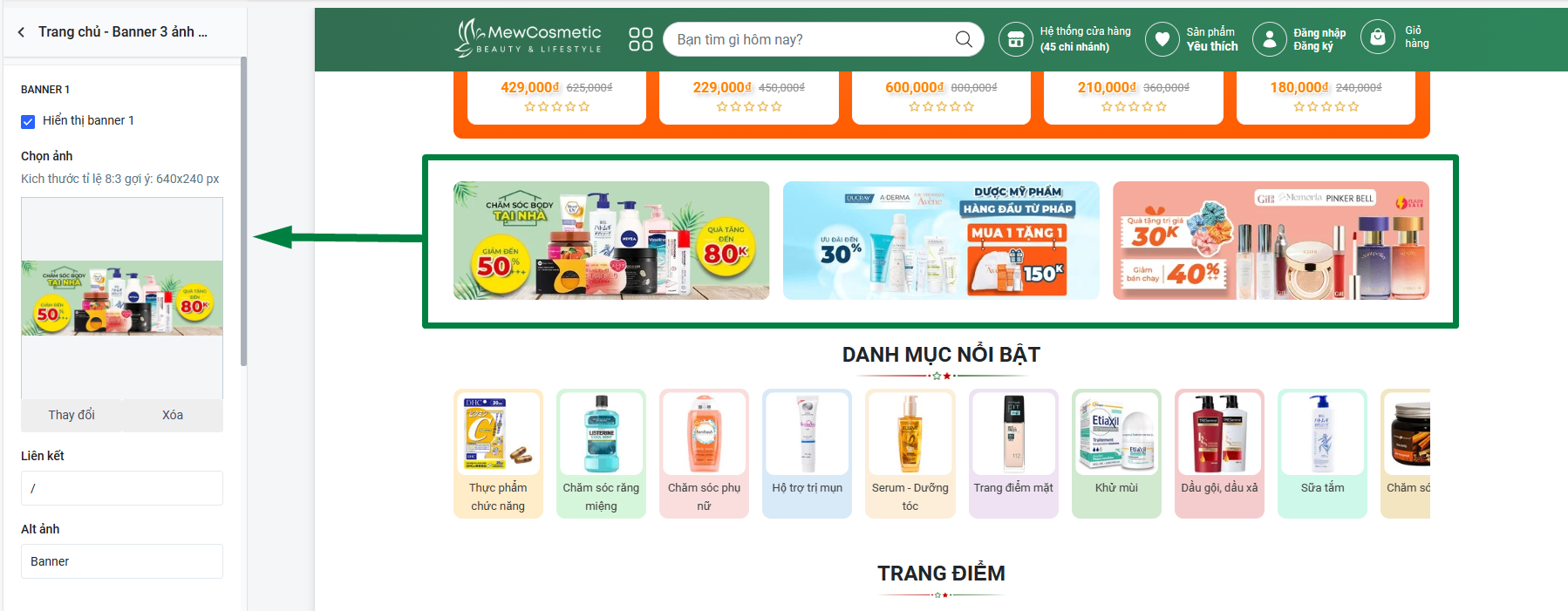Click the search magnifier icon
This screenshot has height=611, width=1568.
(x=964, y=39)
